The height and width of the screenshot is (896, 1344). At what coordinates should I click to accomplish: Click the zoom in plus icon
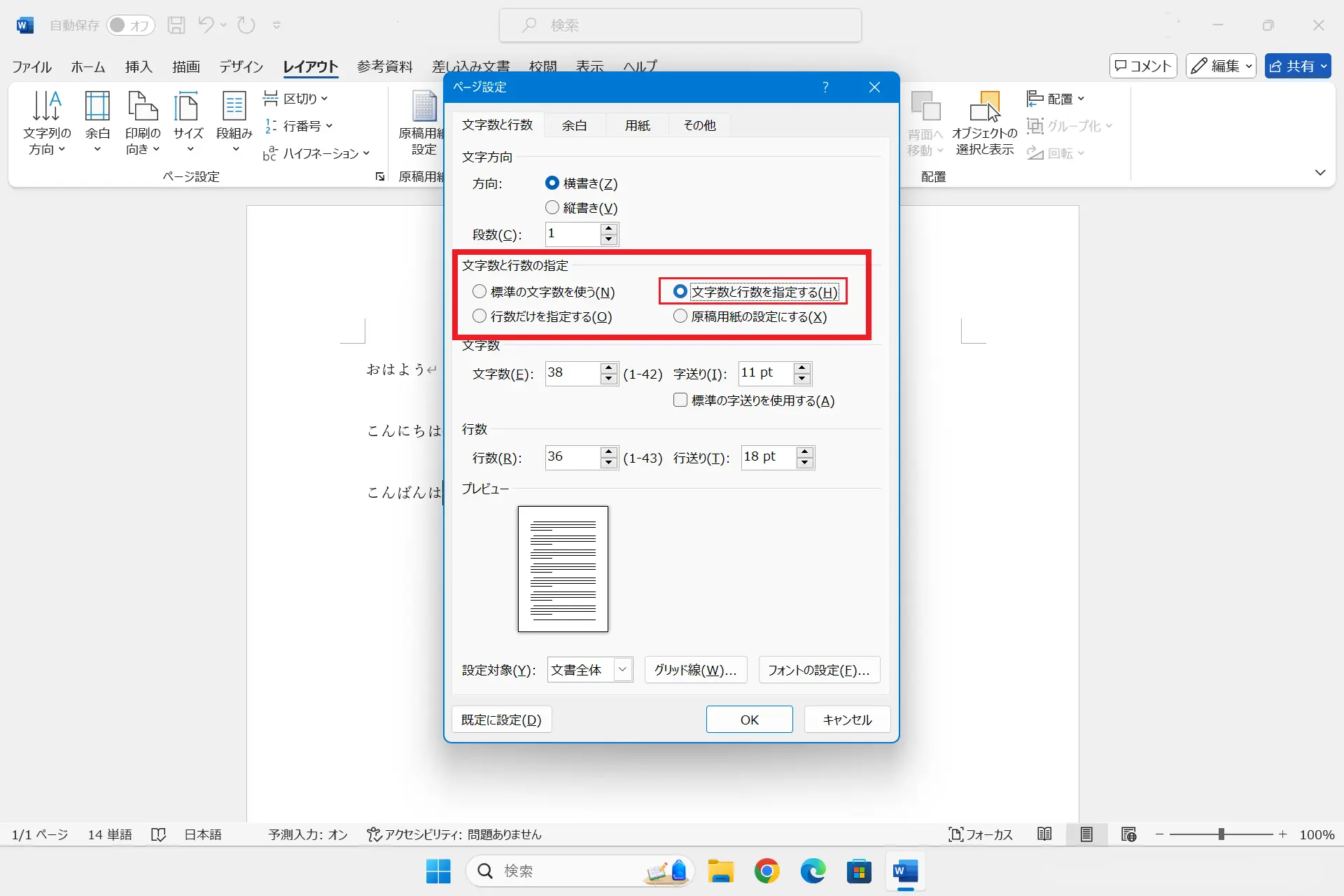1282,834
